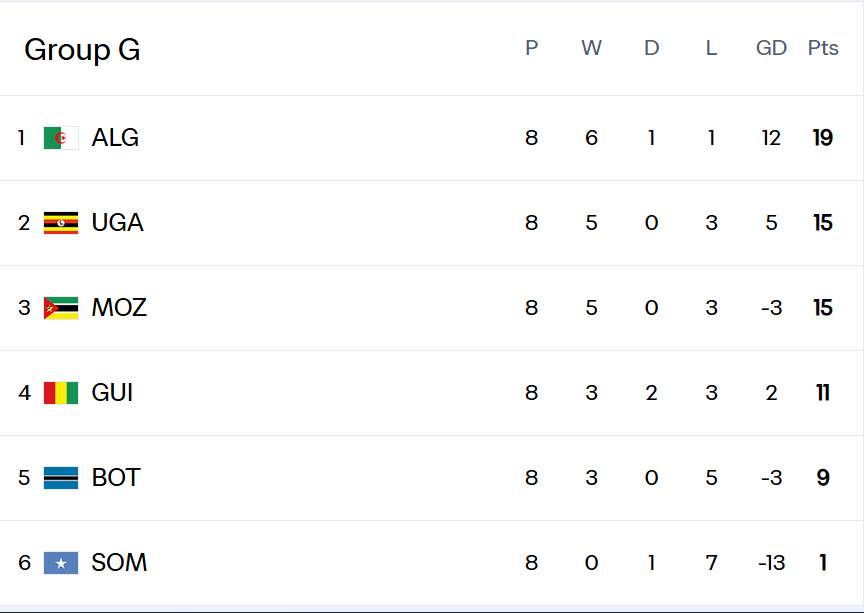Select Somalia's -13 goal difference
Viewport: 864px width, 613px height.
point(771,563)
